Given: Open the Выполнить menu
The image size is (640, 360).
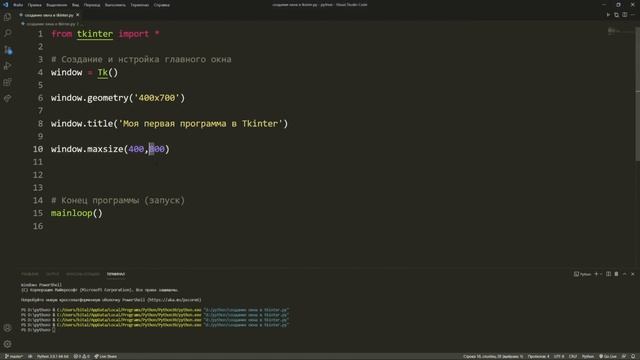Looking at the screenshot, I should [x=115, y=5].
